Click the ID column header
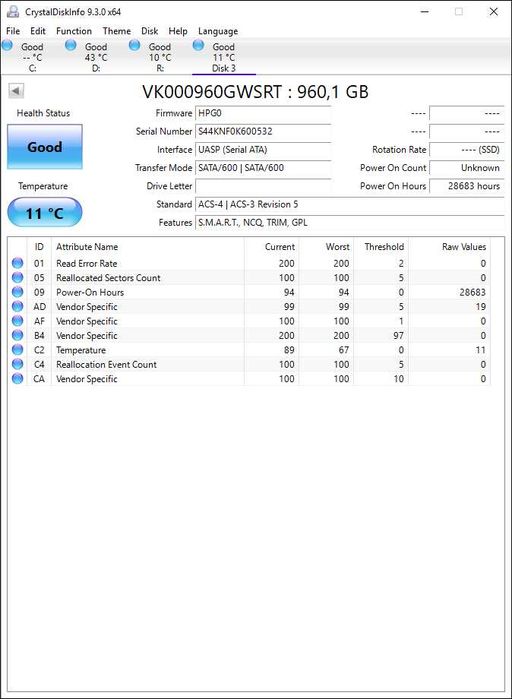 click(x=39, y=247)
